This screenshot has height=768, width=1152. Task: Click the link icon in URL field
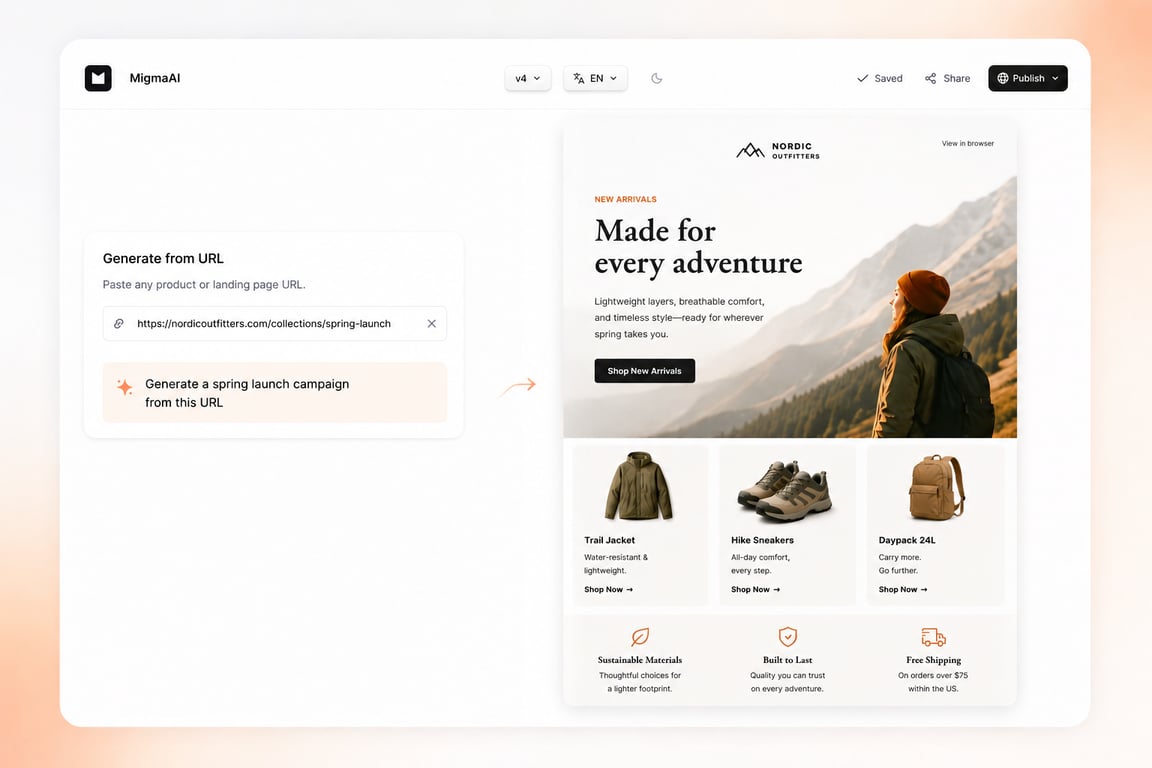pos(119,323)
